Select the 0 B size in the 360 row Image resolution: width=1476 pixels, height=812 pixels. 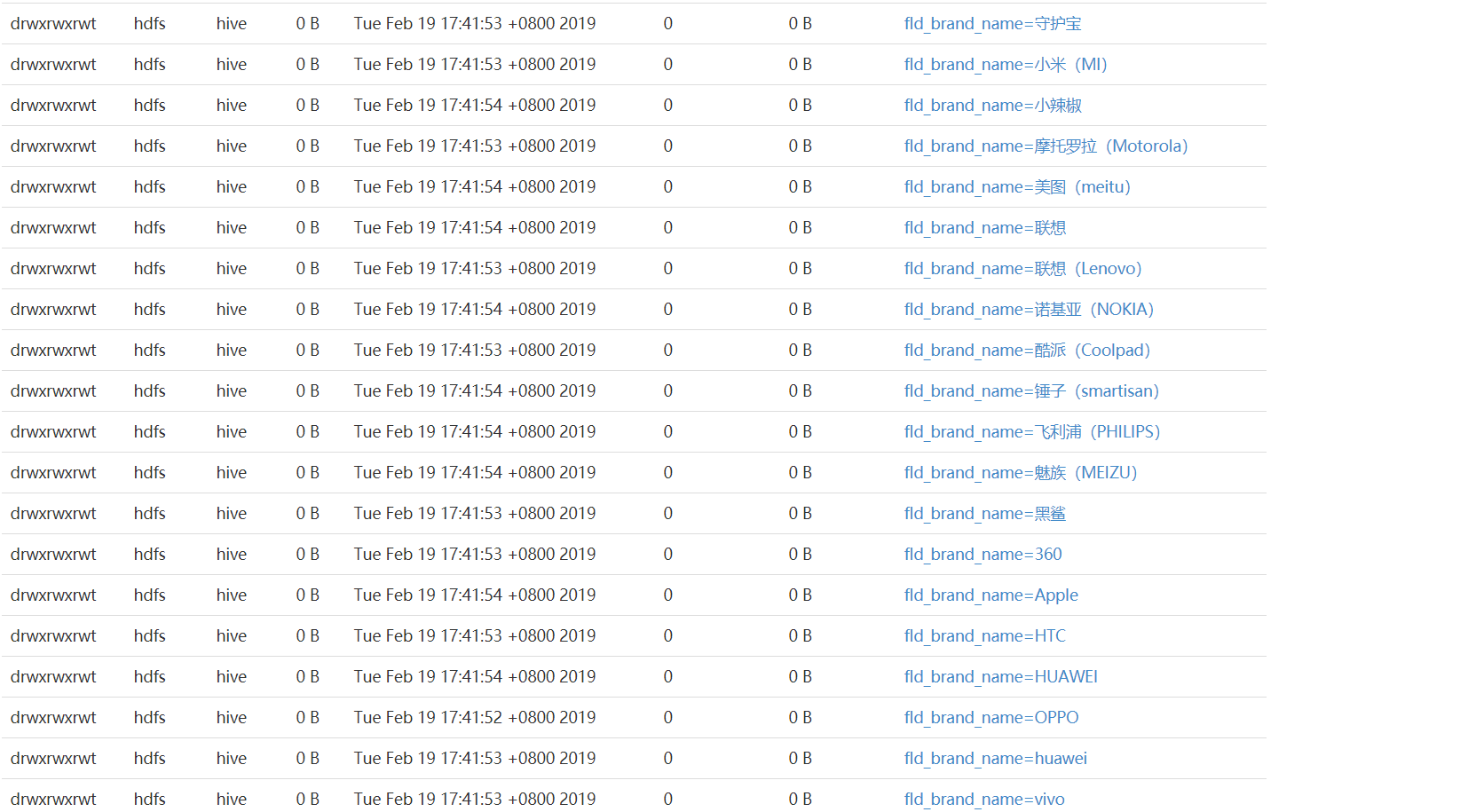[x=308, y=555]
